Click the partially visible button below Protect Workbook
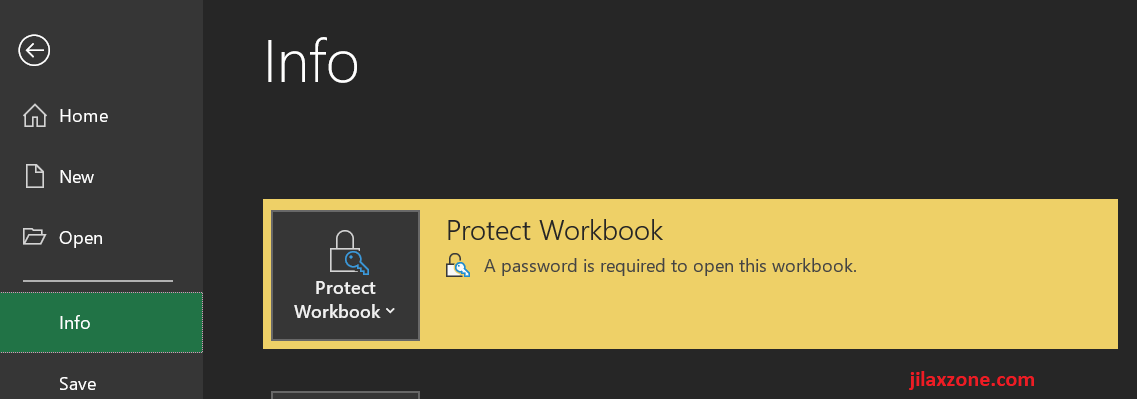1137x399 pixels. click(345, 395)
